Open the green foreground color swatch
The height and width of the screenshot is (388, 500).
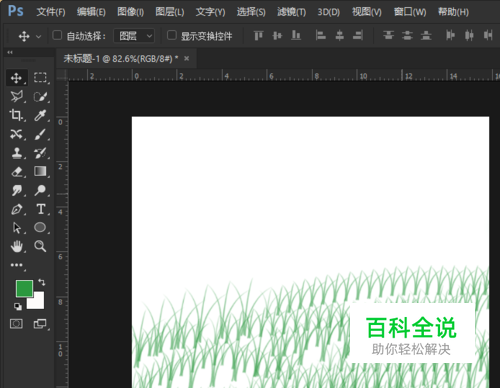(x=24, y=289)
